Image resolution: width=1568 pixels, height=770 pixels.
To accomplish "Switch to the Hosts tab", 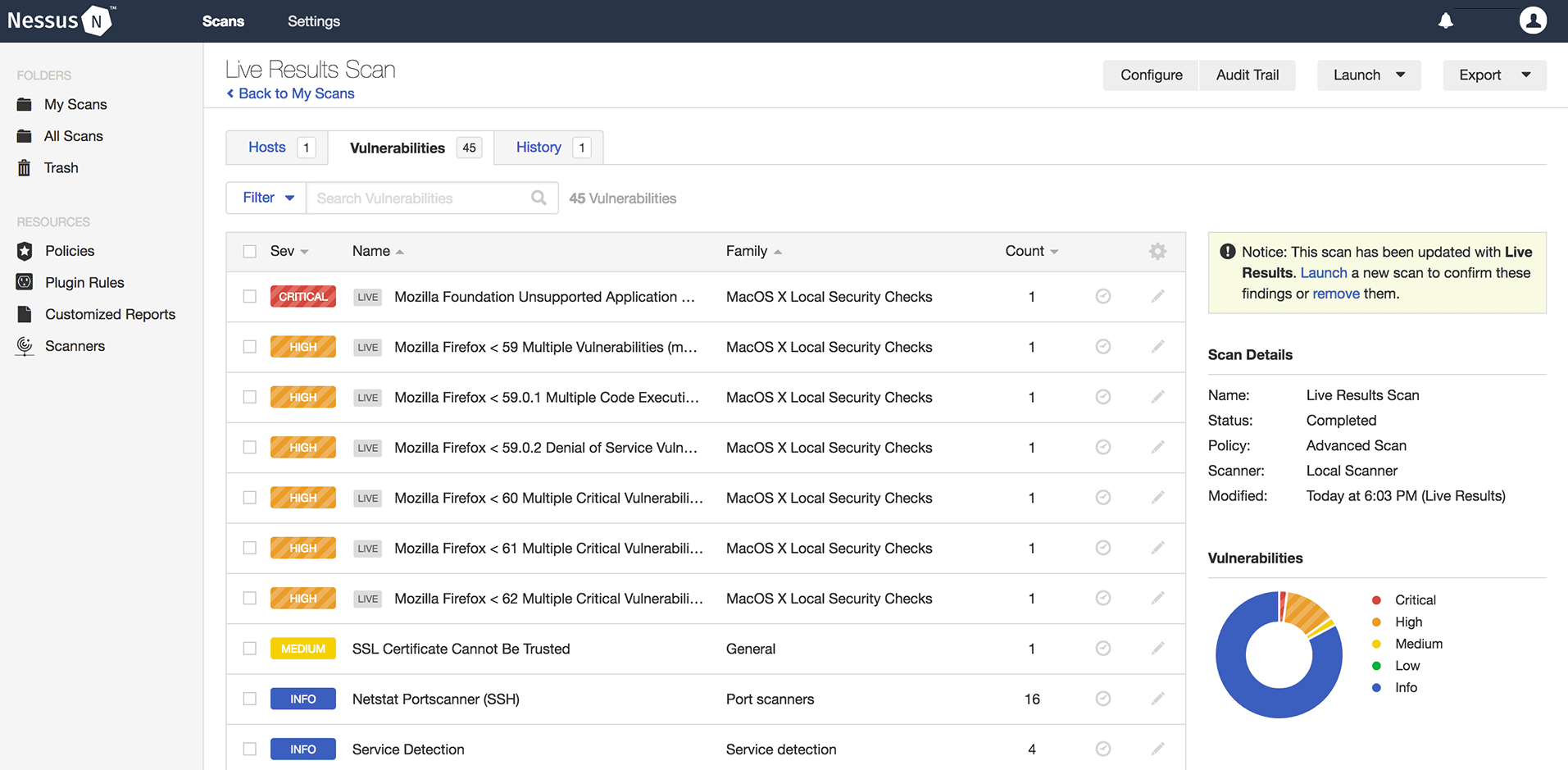I will pos(267,148).
